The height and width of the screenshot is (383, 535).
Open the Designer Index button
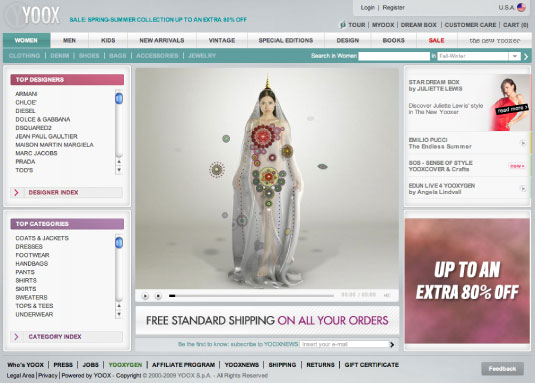[x=67, y=192]
